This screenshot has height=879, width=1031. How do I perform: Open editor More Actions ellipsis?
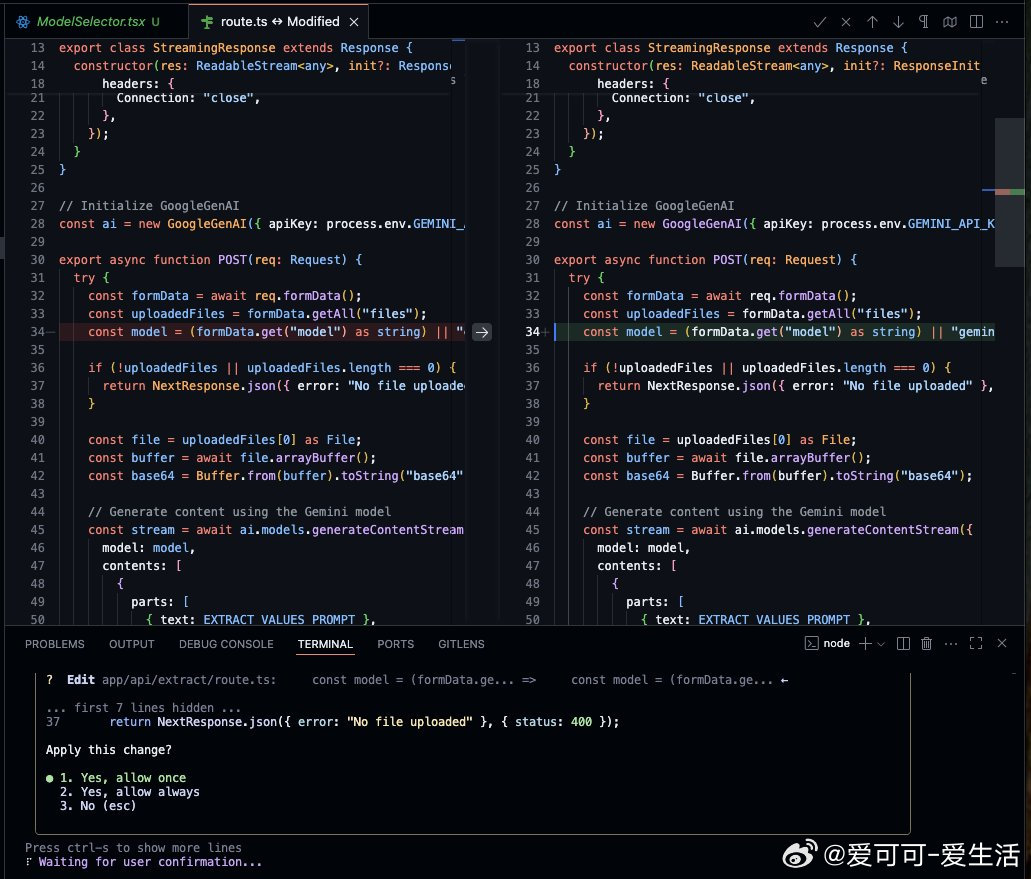point(1002,22)
